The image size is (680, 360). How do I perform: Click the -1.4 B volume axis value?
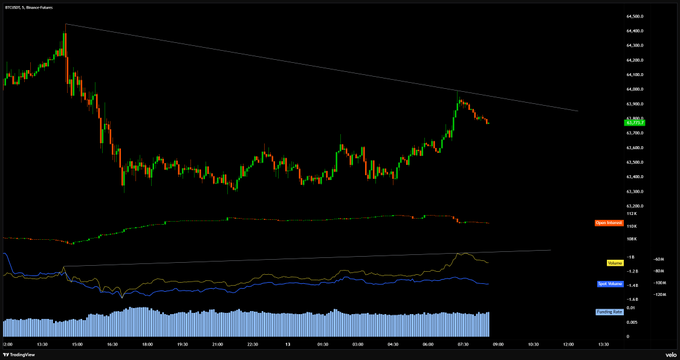[632, 285]
